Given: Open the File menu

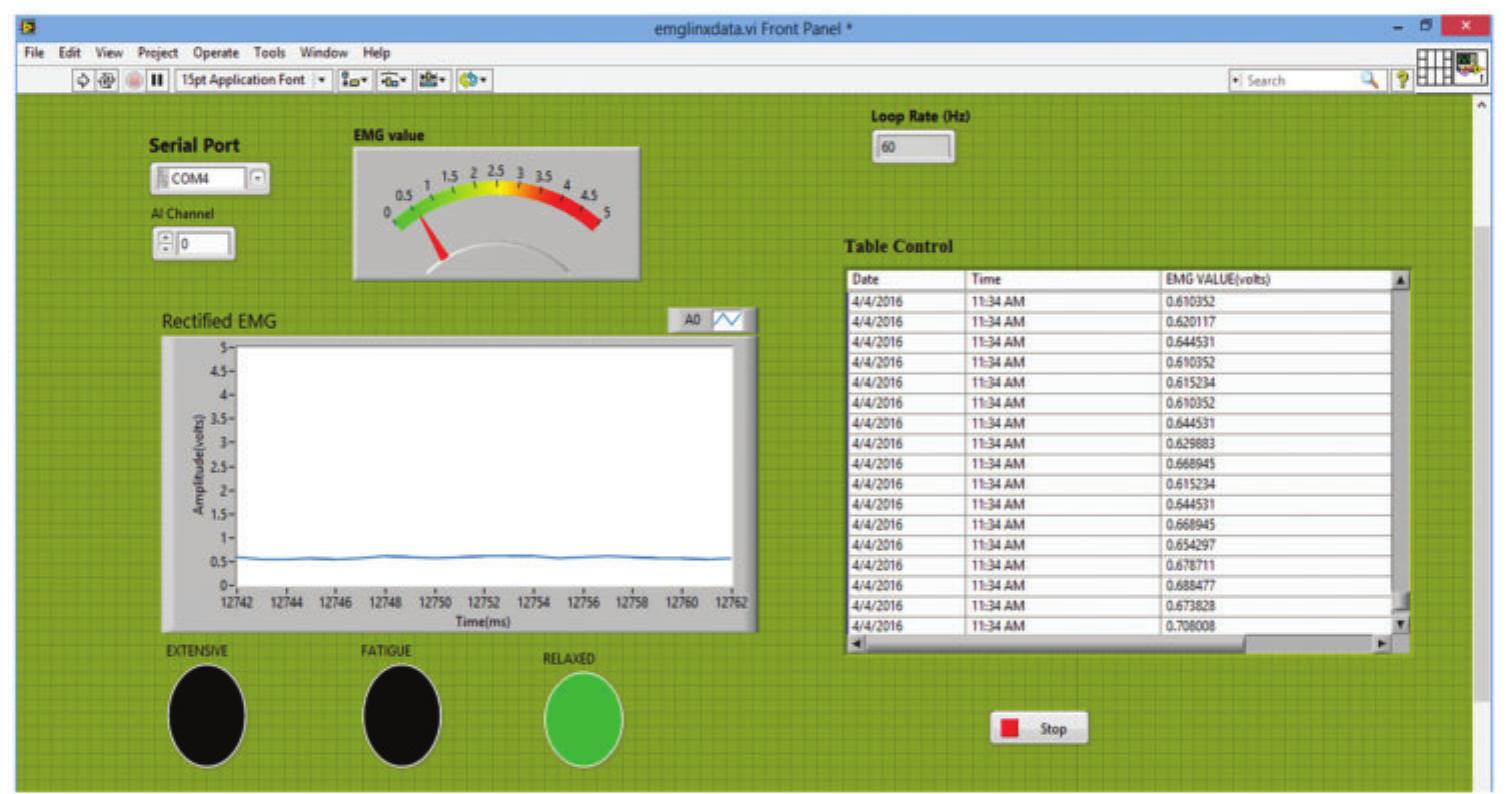Looking at the screenshot, I should 34,53.
